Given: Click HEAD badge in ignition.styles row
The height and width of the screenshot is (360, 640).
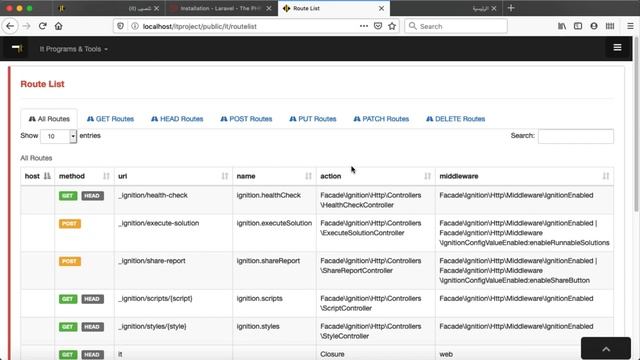Looking at the screenshot, I should point(92,327).
